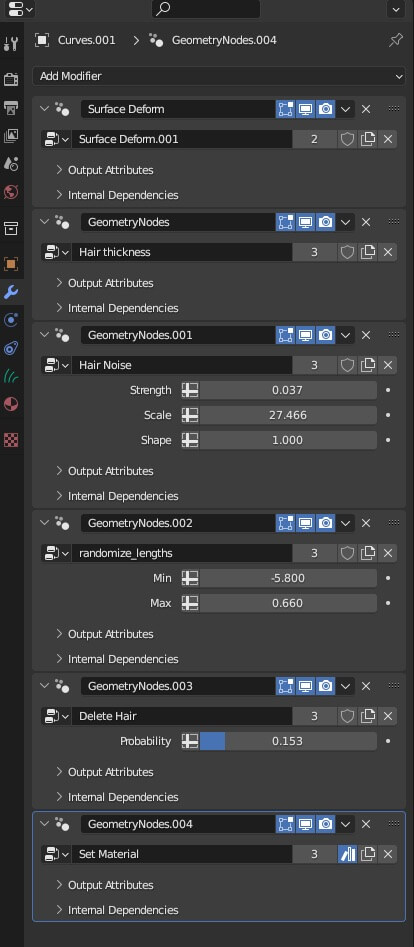Viewport: 414px width, 947px height.
Task: Adjust the Delete Hair Probability slider
Action: pyautogui.click(x=288, y=741)
